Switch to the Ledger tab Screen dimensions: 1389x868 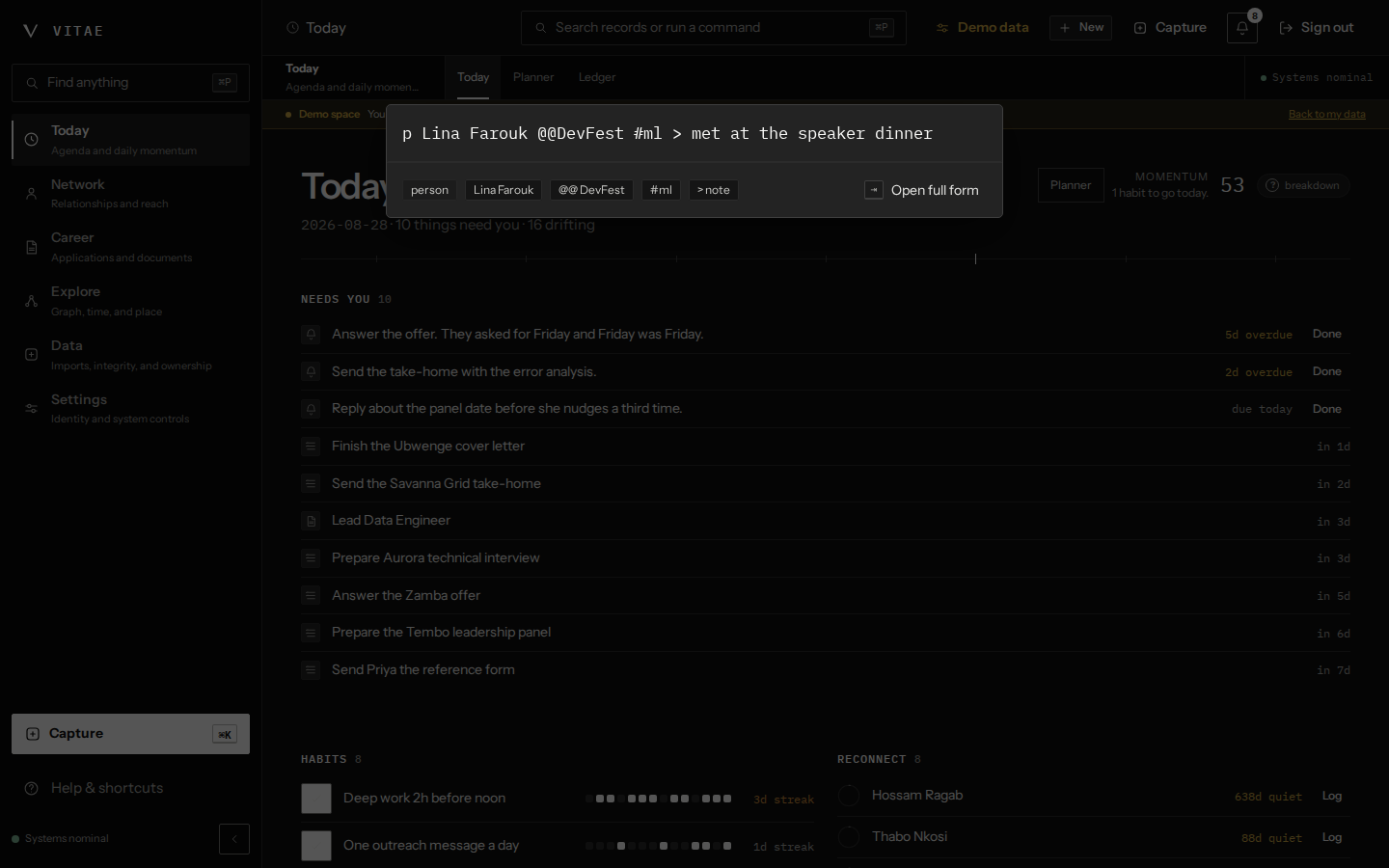click(597, 77)
